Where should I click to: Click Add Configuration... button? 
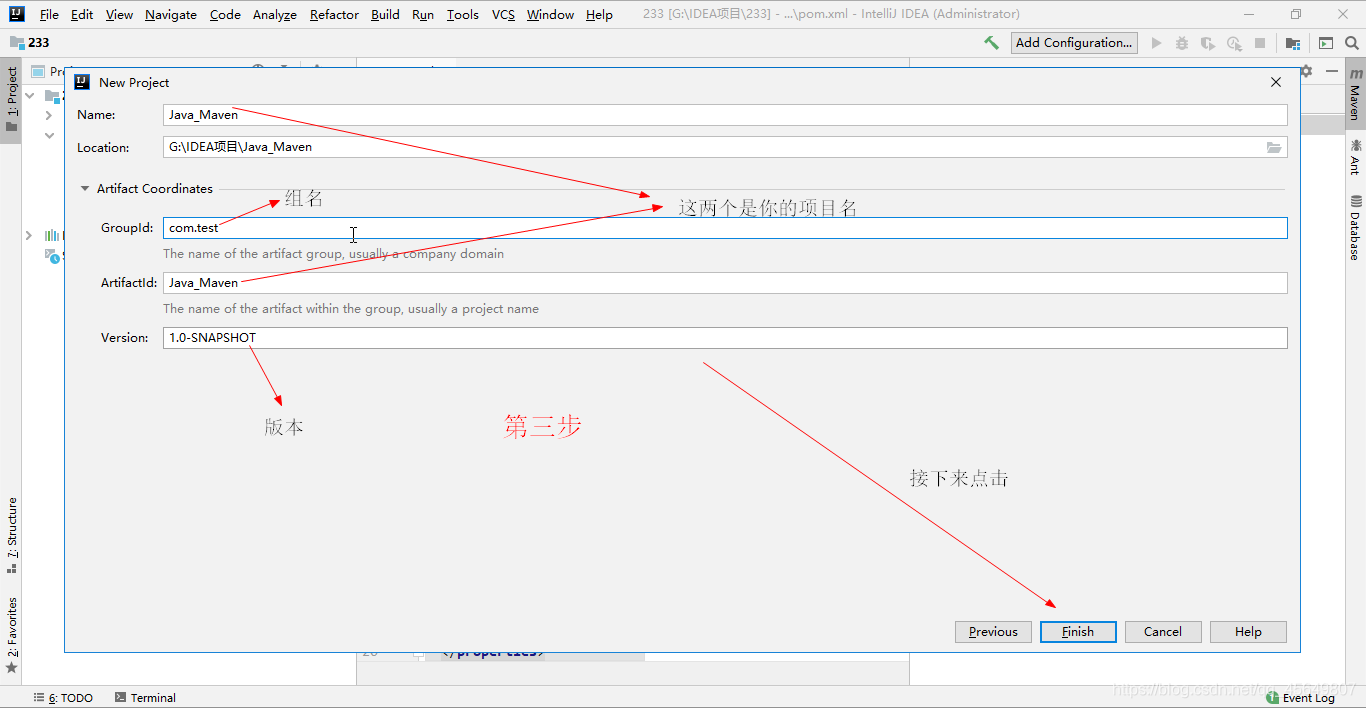(x=1074, y=43)
